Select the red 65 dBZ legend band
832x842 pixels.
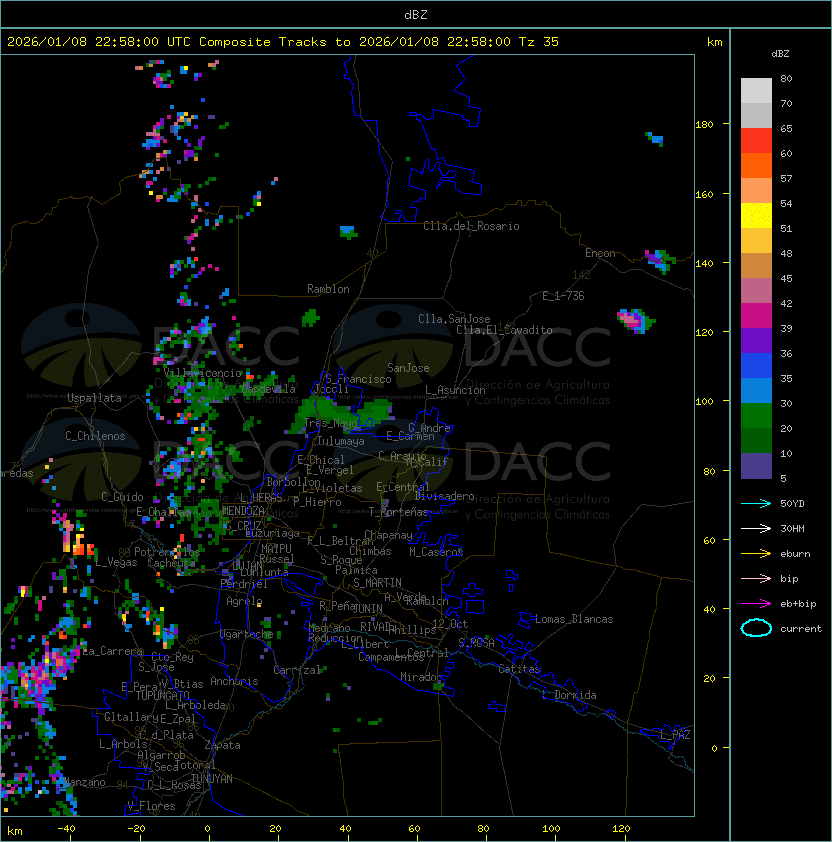(756, 141)
